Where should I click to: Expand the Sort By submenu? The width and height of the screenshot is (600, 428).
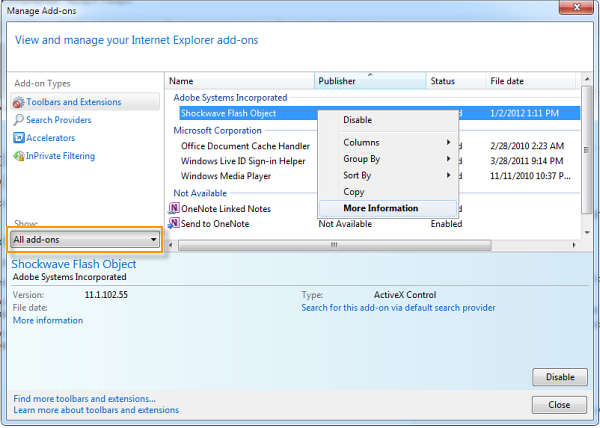pos(386,175)
